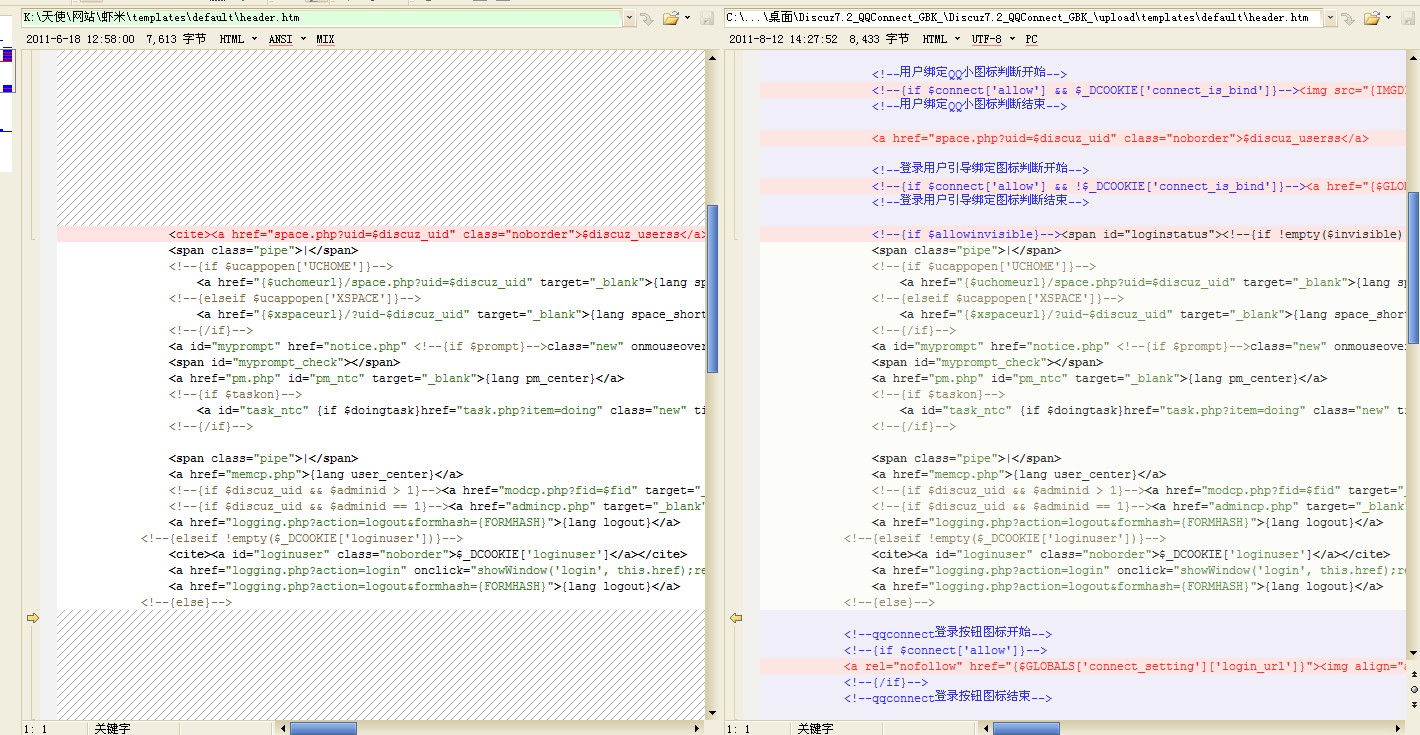Open the left file browse folder icon

point(670,18)
